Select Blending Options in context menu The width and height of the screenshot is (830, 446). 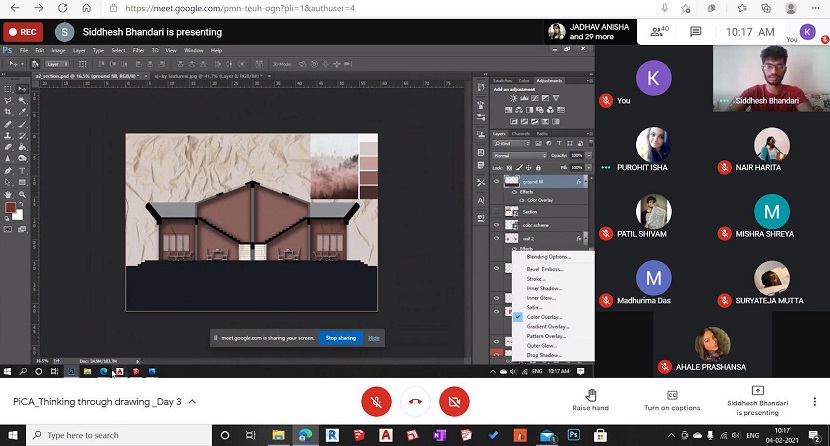coord(548,257)
